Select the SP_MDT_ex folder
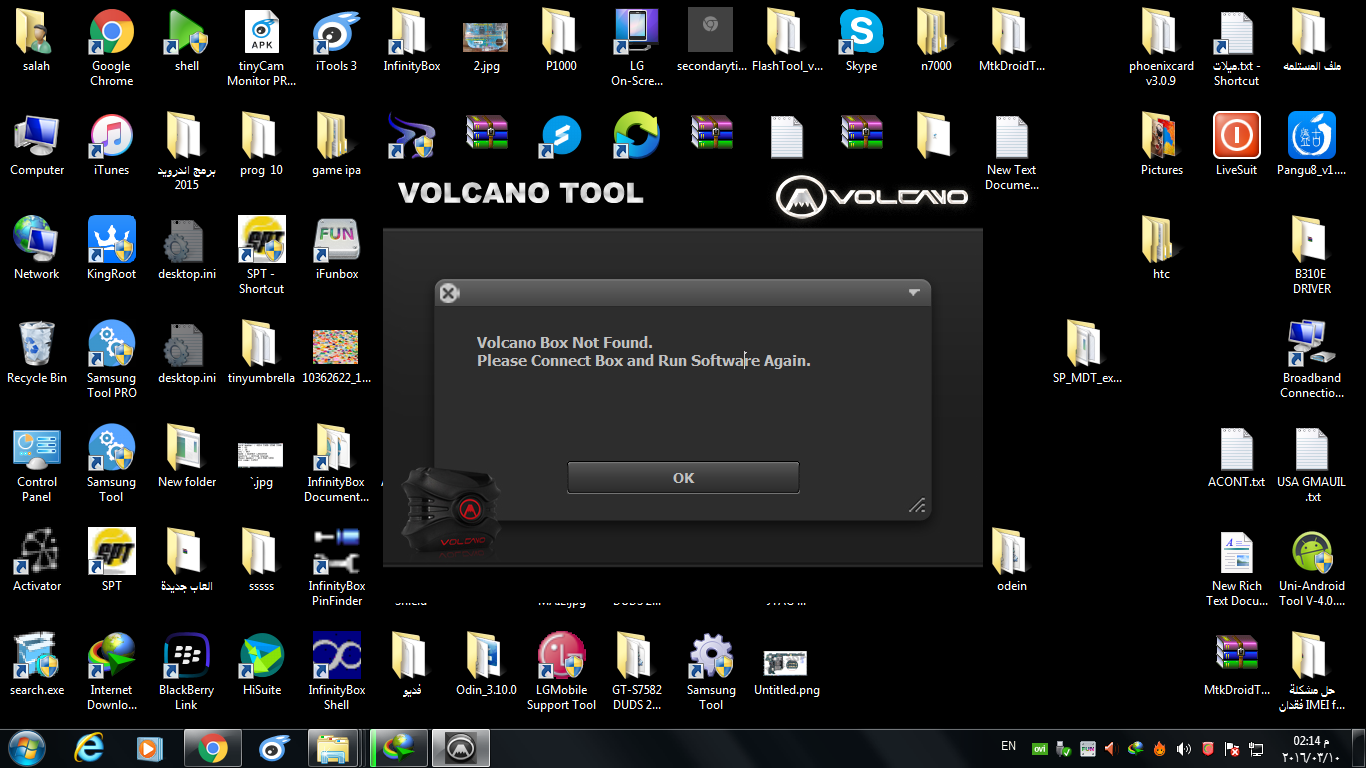This screenshot has width=1366, height=768. (1087, 354)
